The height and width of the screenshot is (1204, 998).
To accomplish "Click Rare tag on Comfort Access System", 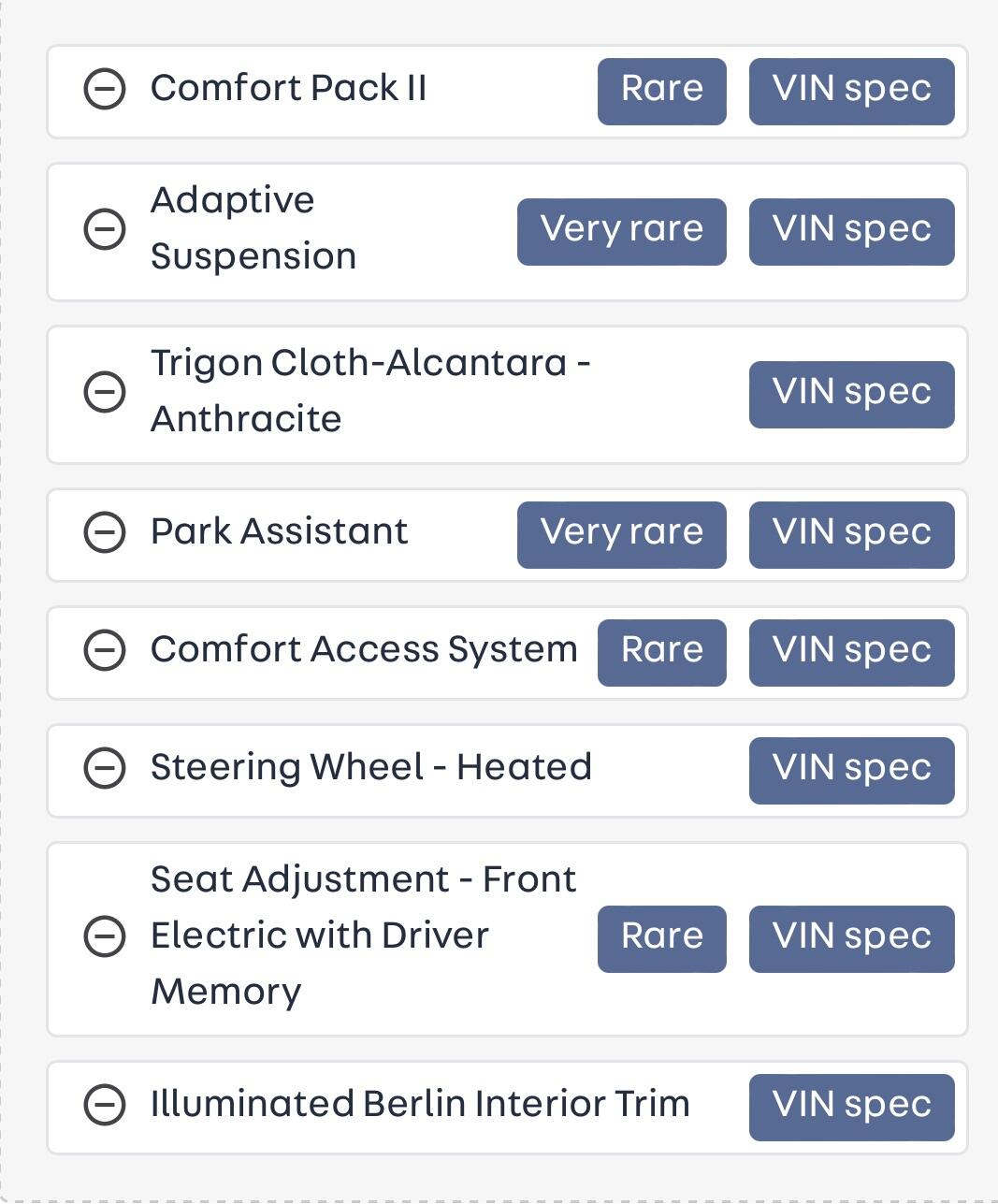I will 661,652.
